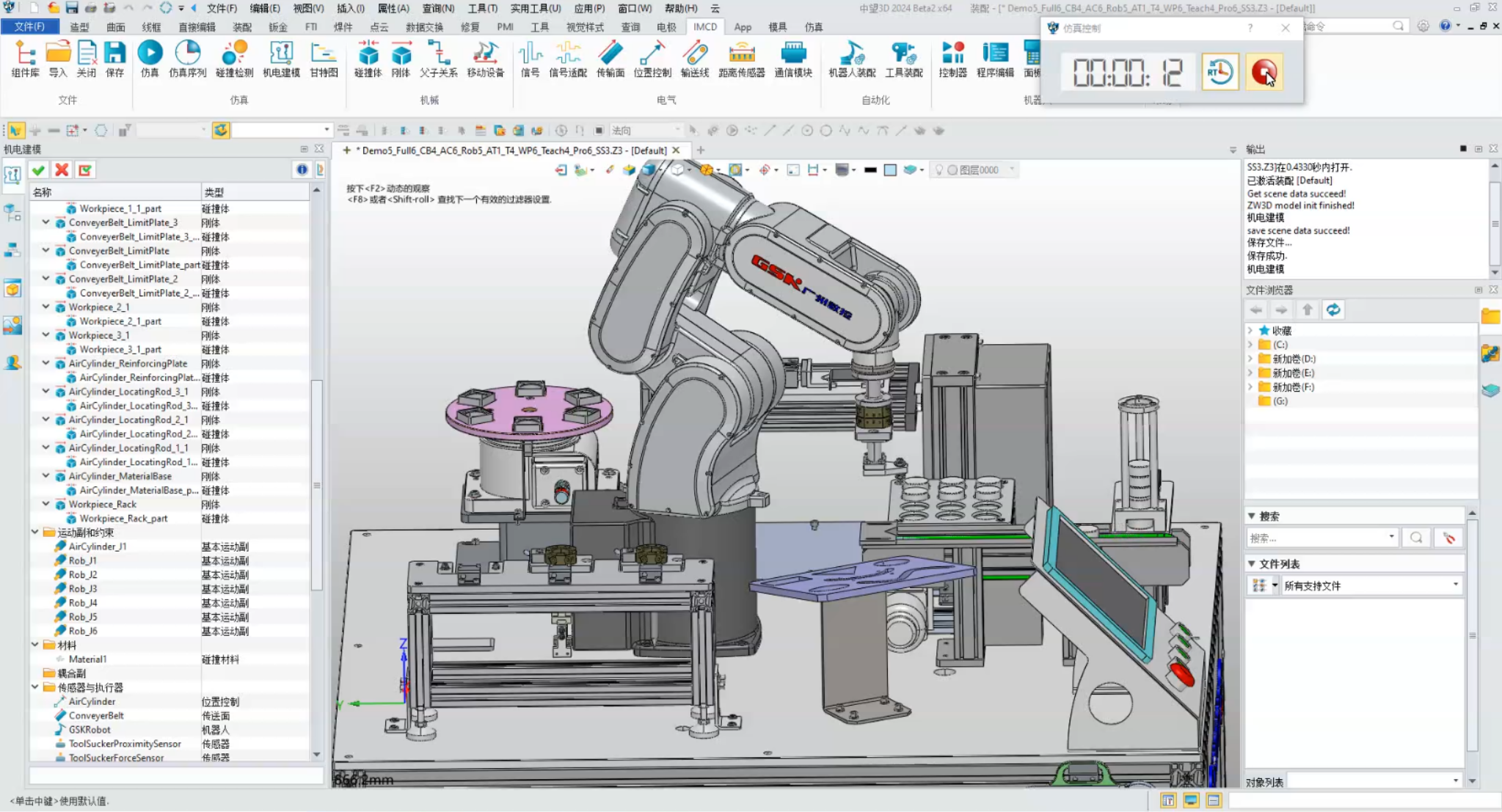Select Rob_J3 joint in the tree
The height and width of the screenshot is (812, 1502).
tap(83, 588)
